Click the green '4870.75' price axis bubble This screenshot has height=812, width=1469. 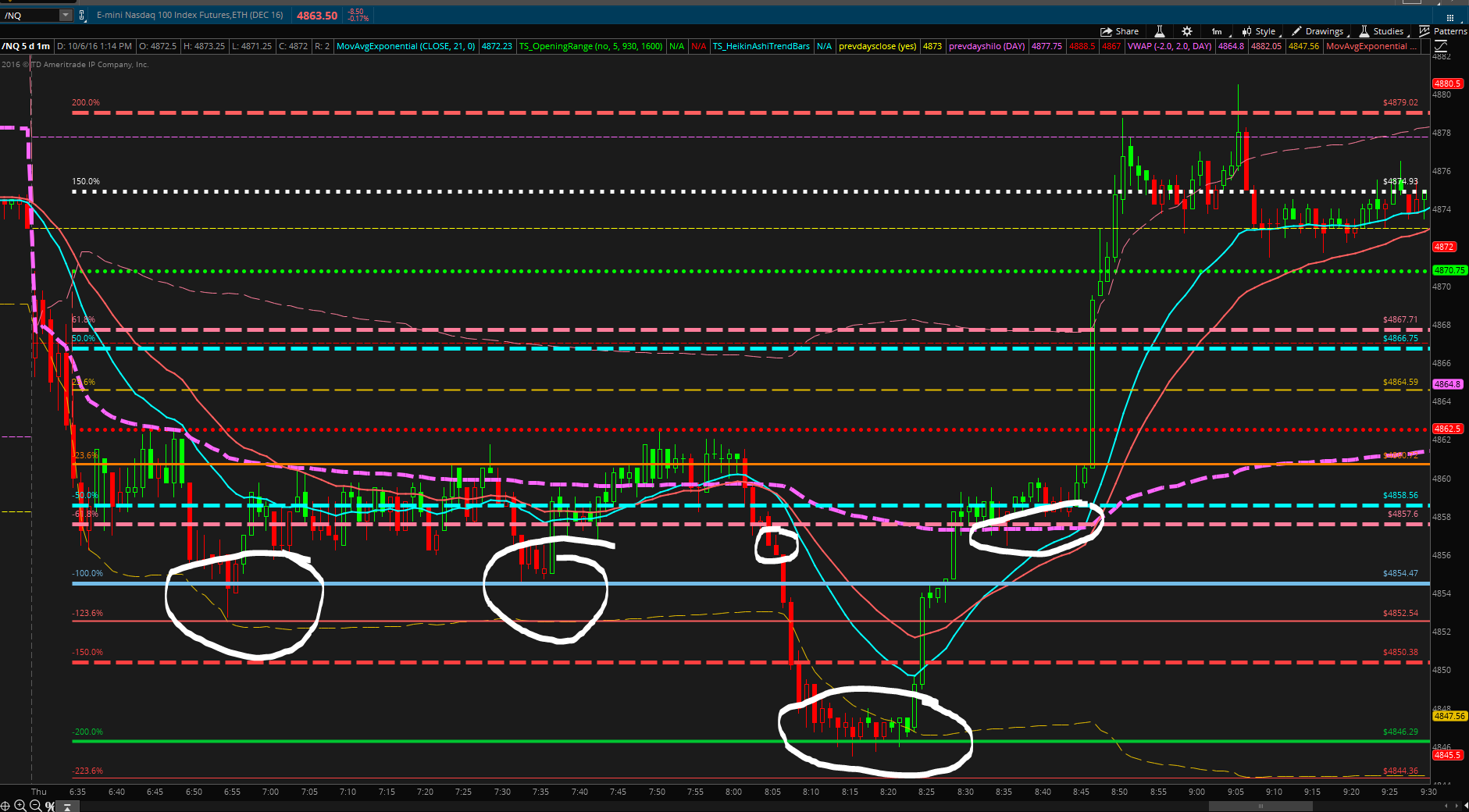click(x=1449, y=270)
